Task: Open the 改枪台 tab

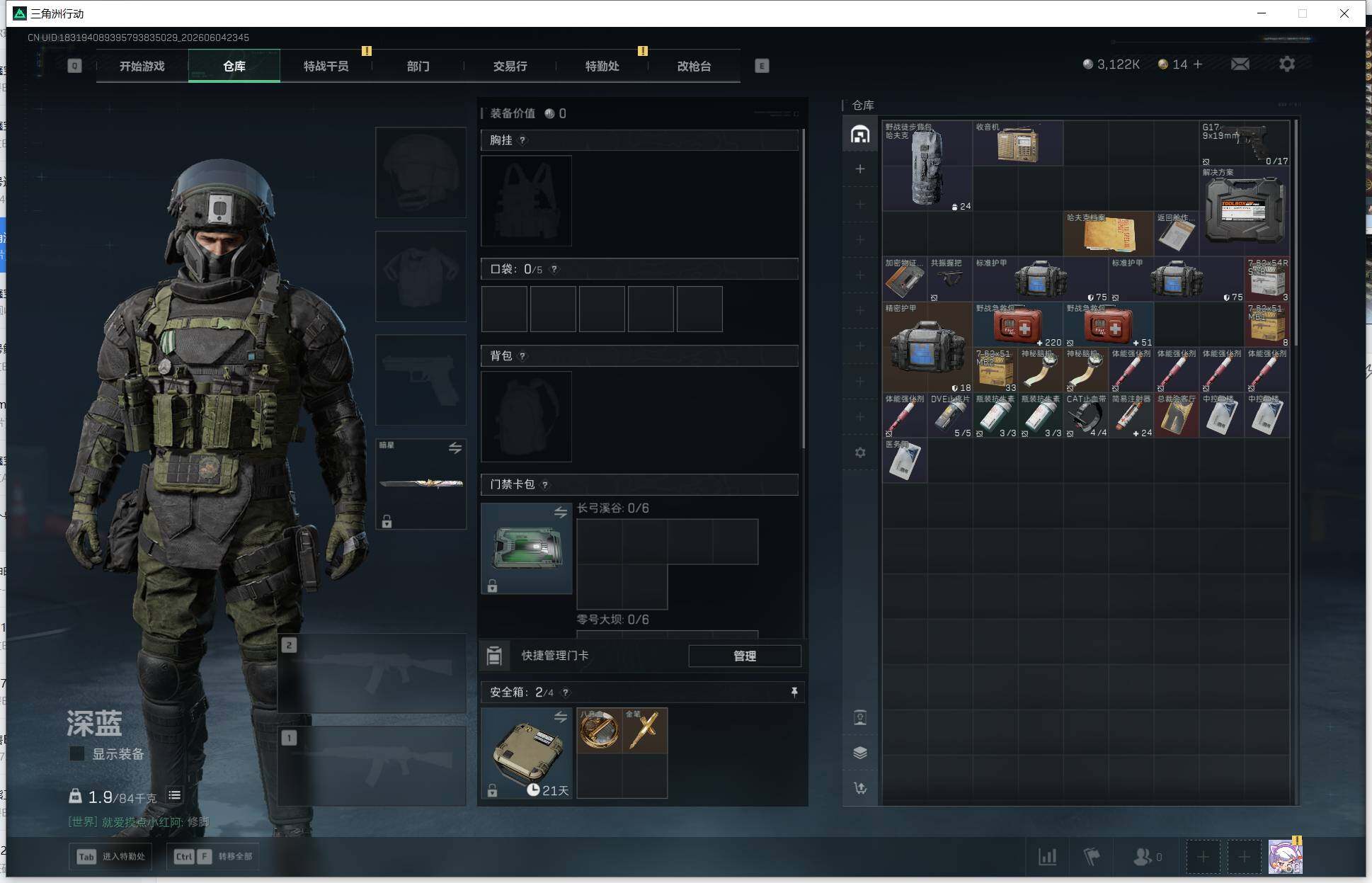Action: click(694, 66)
